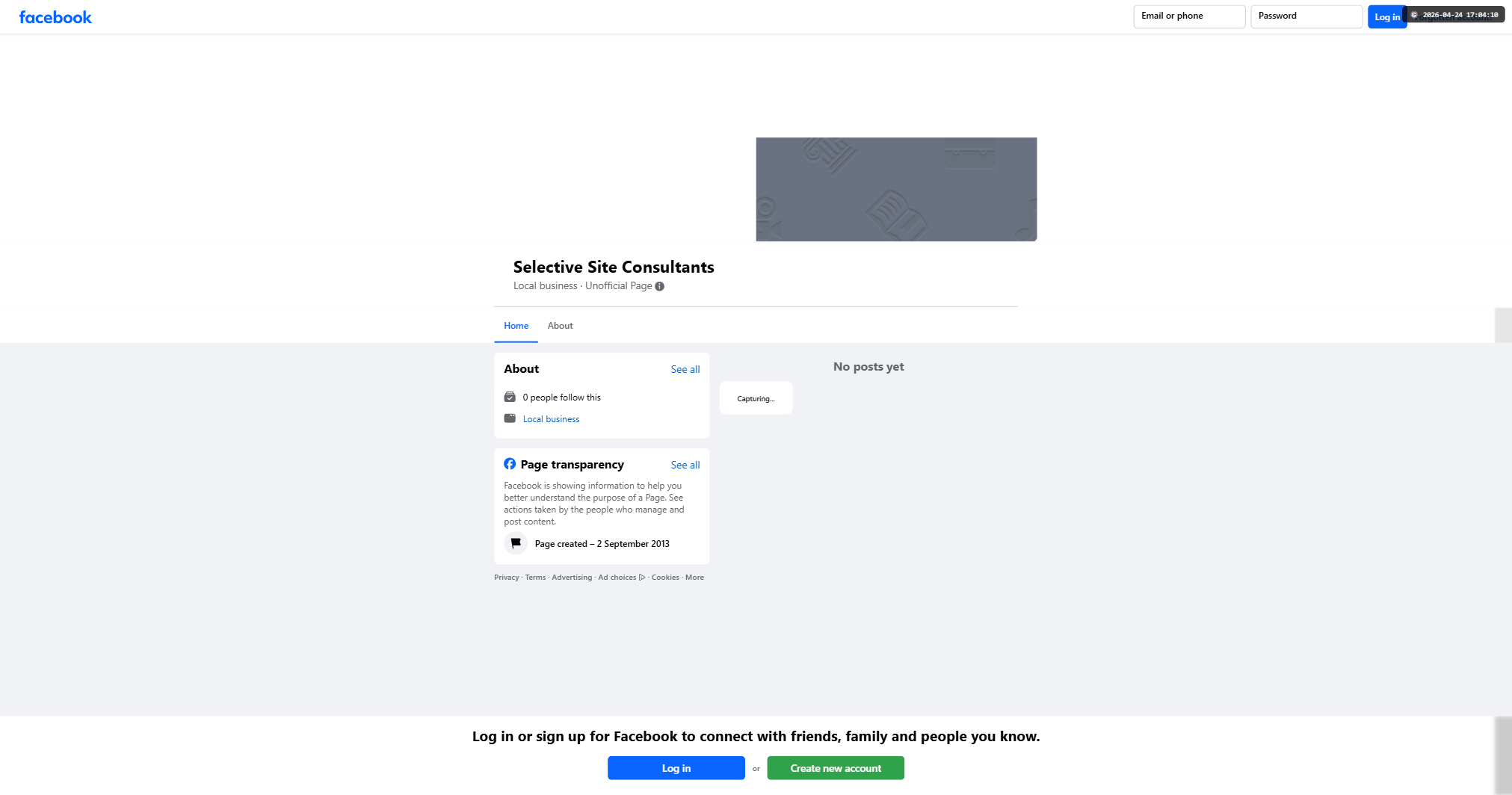
Task: Click the Facebook logo
Action: pyautogui.click(x=55, y=17)
